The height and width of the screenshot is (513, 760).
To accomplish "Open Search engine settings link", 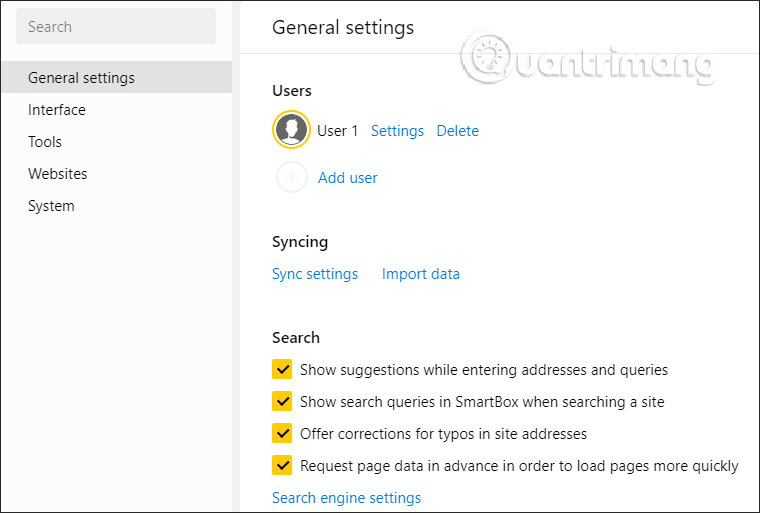I will coord(346,498).
